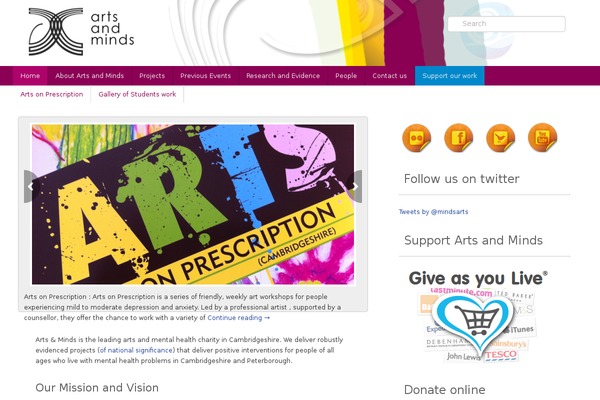Open Contact us page
The image size is (600, 400).
(390, 76)
